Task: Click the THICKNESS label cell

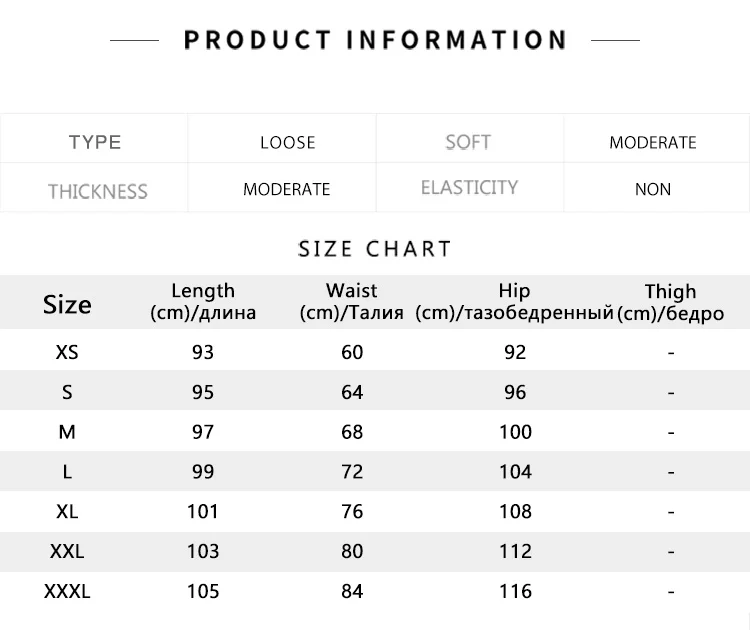Action: [x=97, y=191]
